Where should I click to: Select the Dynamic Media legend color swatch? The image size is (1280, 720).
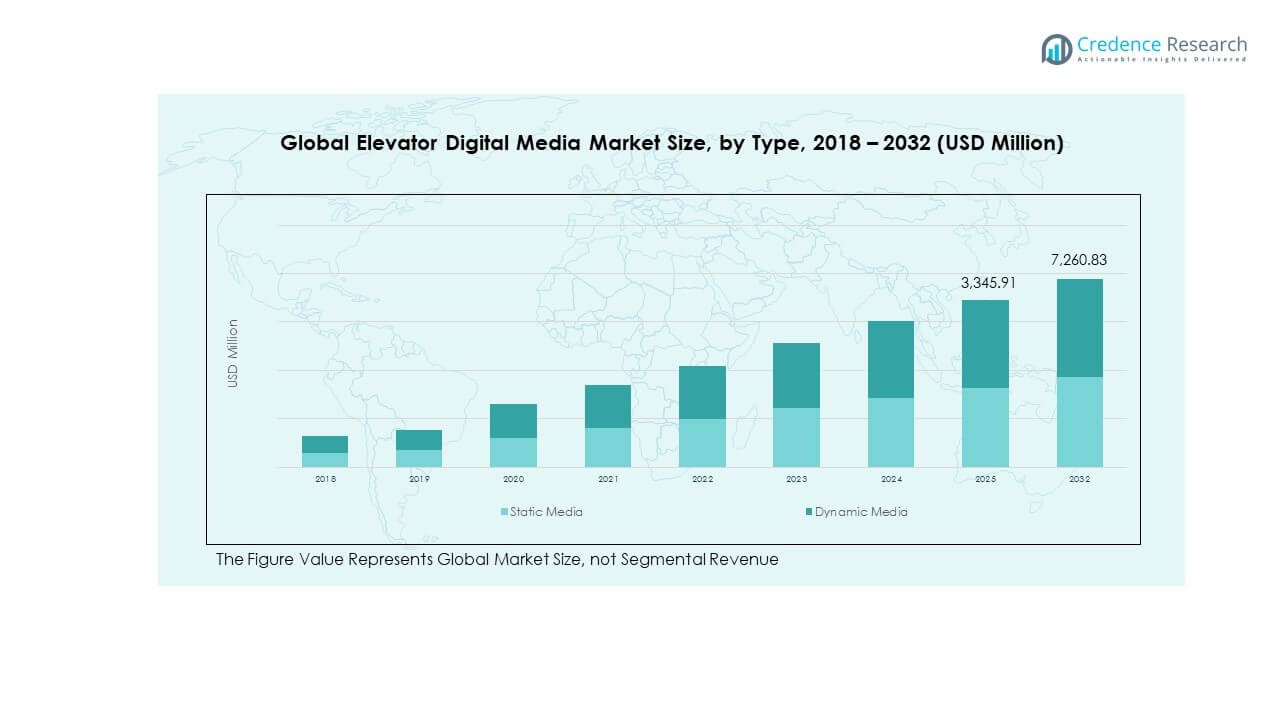[x=808, y=512]
